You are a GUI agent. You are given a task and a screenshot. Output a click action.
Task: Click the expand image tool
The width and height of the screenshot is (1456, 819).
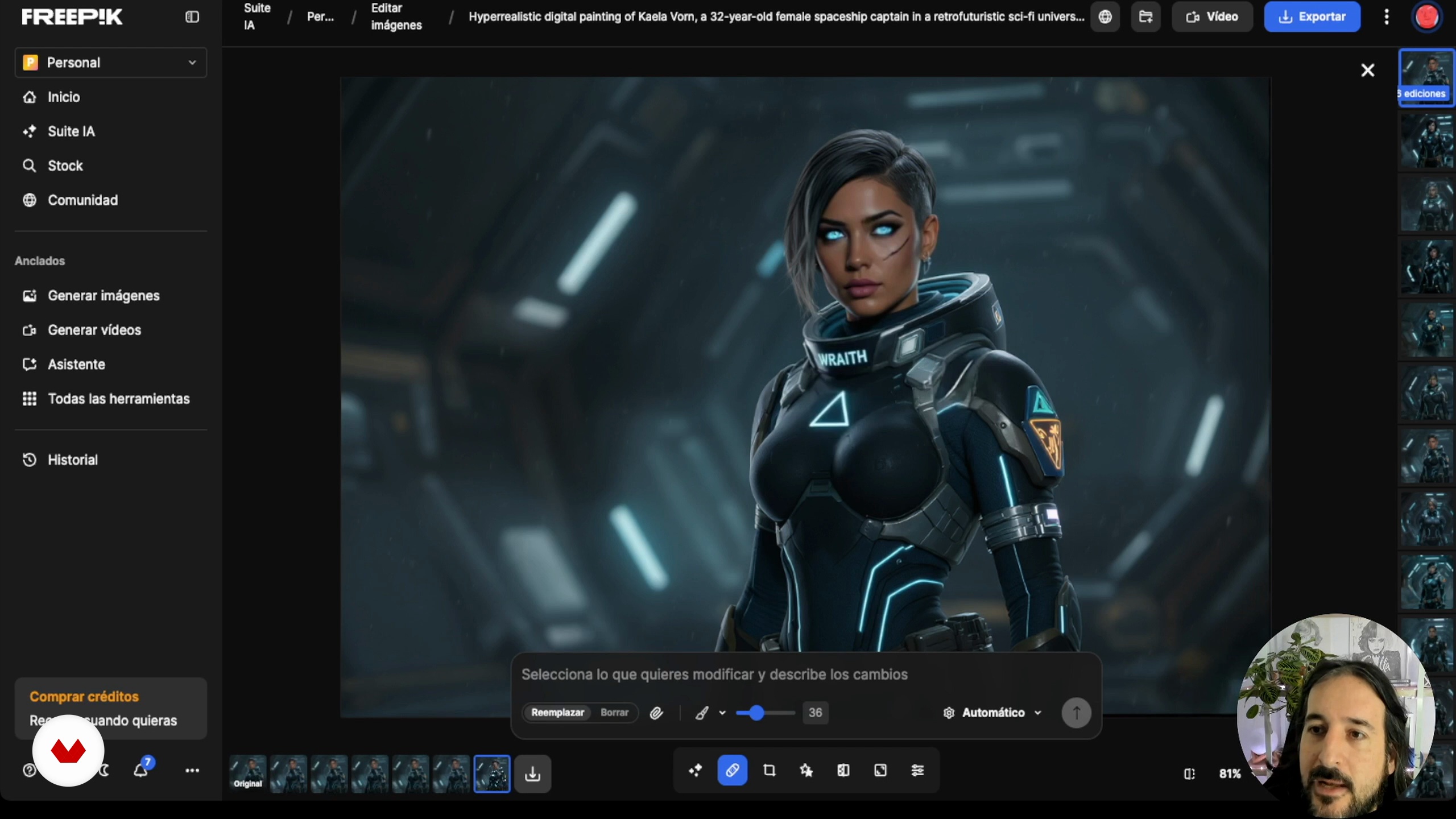pos(880,770)
